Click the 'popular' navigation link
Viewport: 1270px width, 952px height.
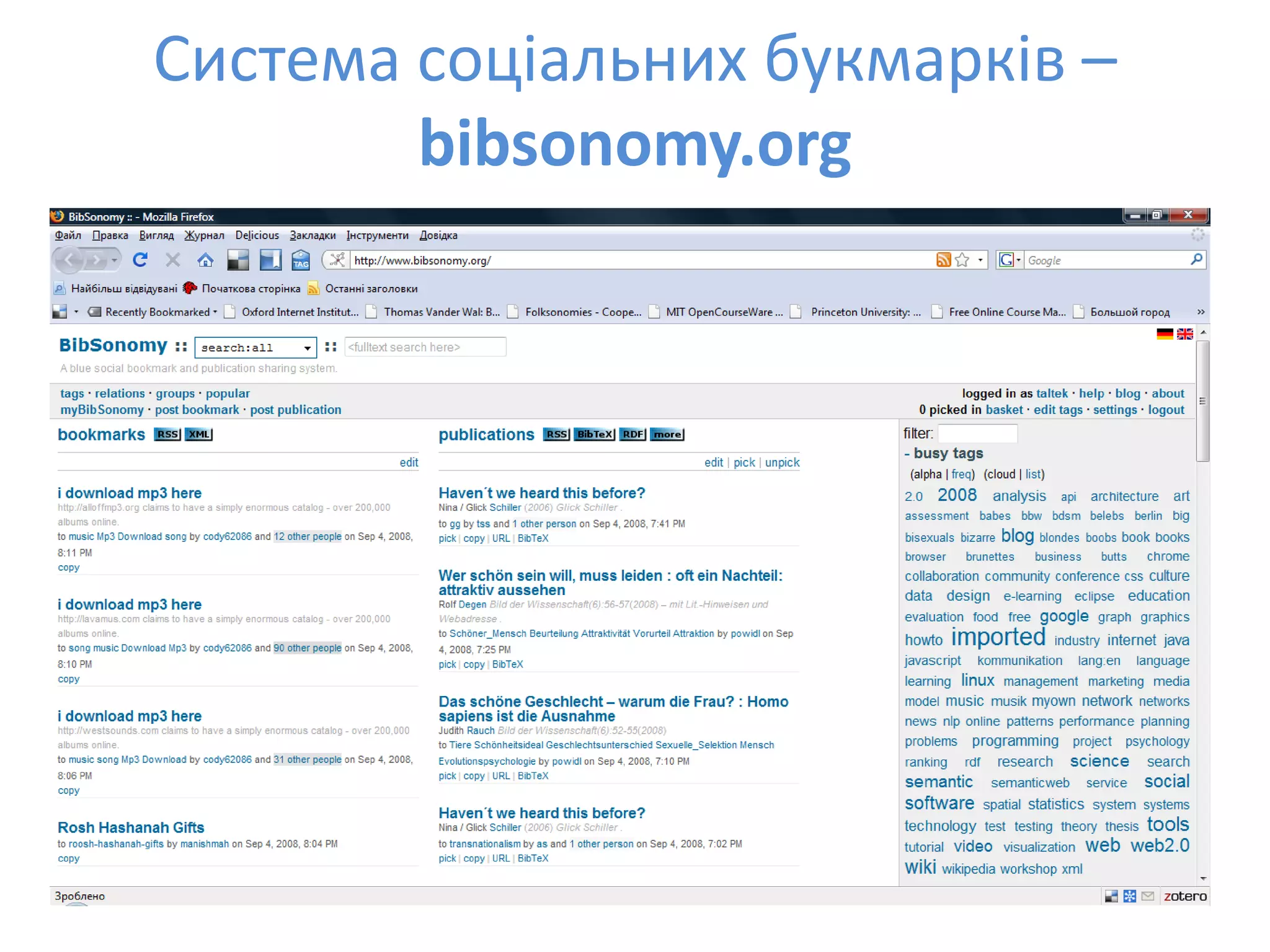[228, 394]
